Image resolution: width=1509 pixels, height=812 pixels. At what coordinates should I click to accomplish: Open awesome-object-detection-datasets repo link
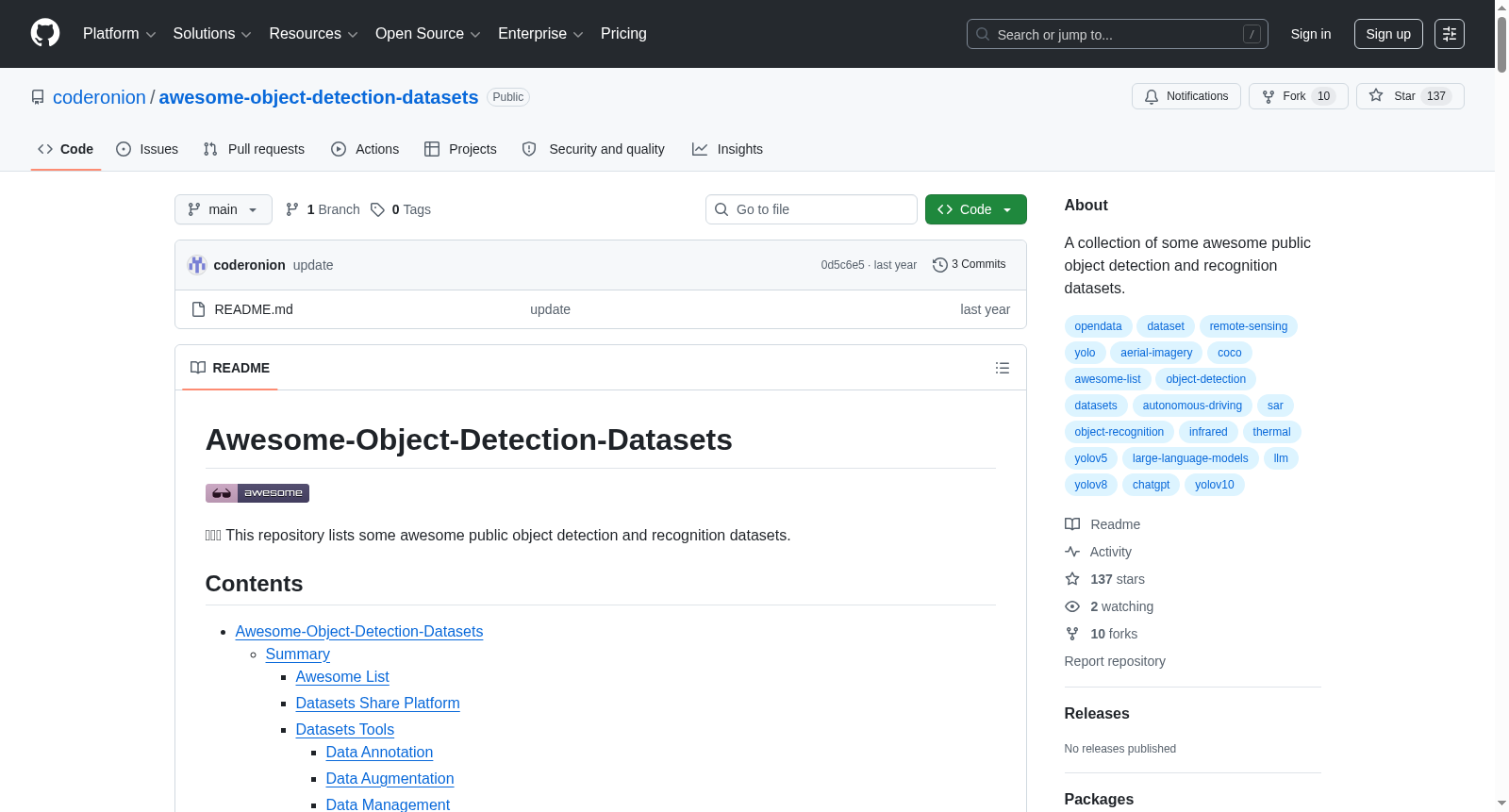pyautogui.click(x=319, y=97)
